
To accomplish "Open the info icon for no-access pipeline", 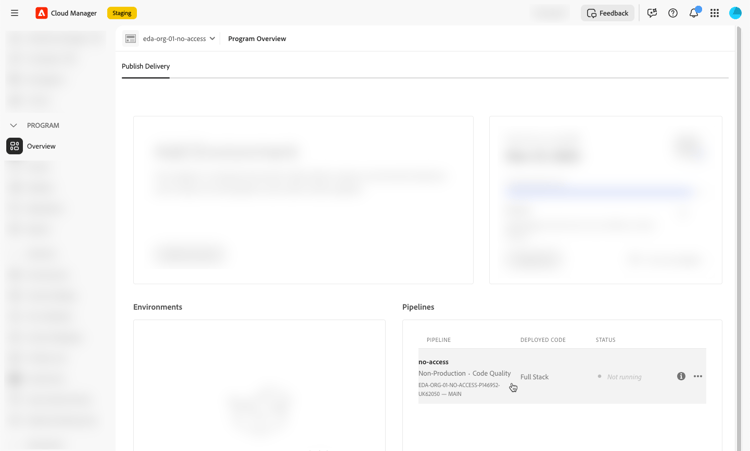I will point(681,376).
